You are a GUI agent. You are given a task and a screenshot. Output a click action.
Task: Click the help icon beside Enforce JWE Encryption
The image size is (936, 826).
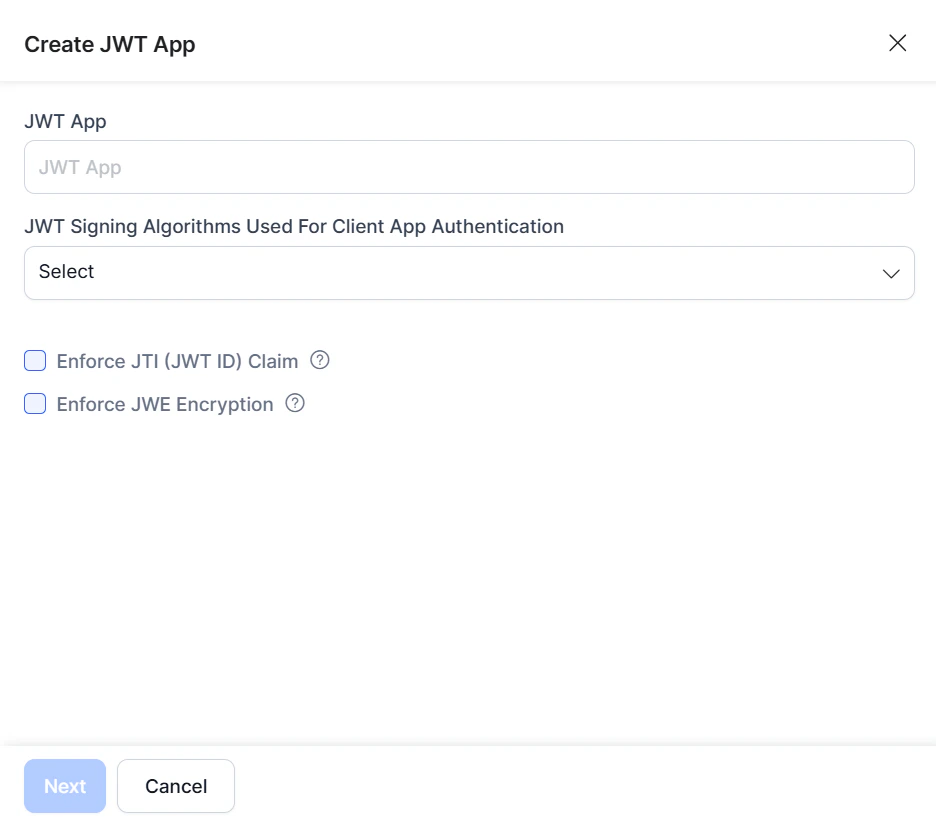(x=294, y=404)
